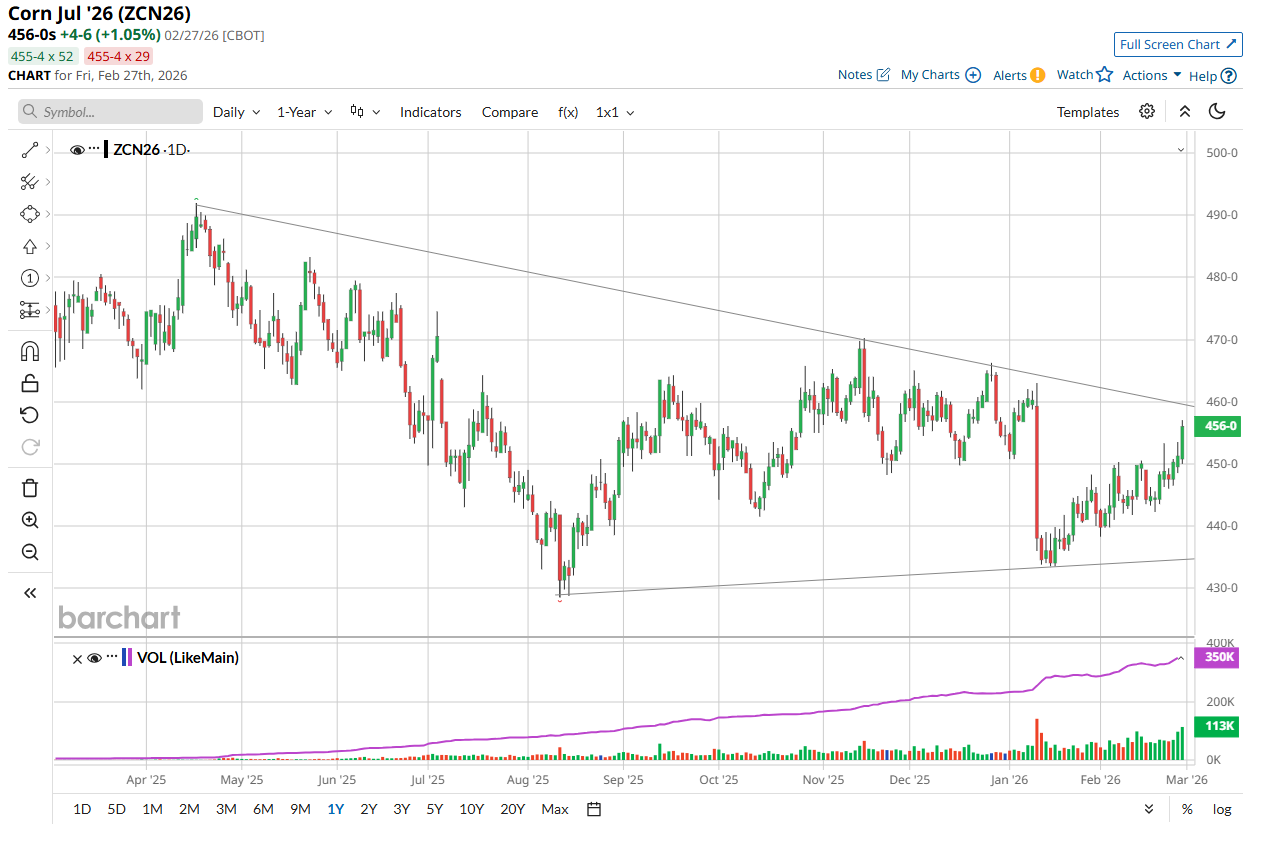Open the chart settings gear

1147,112
